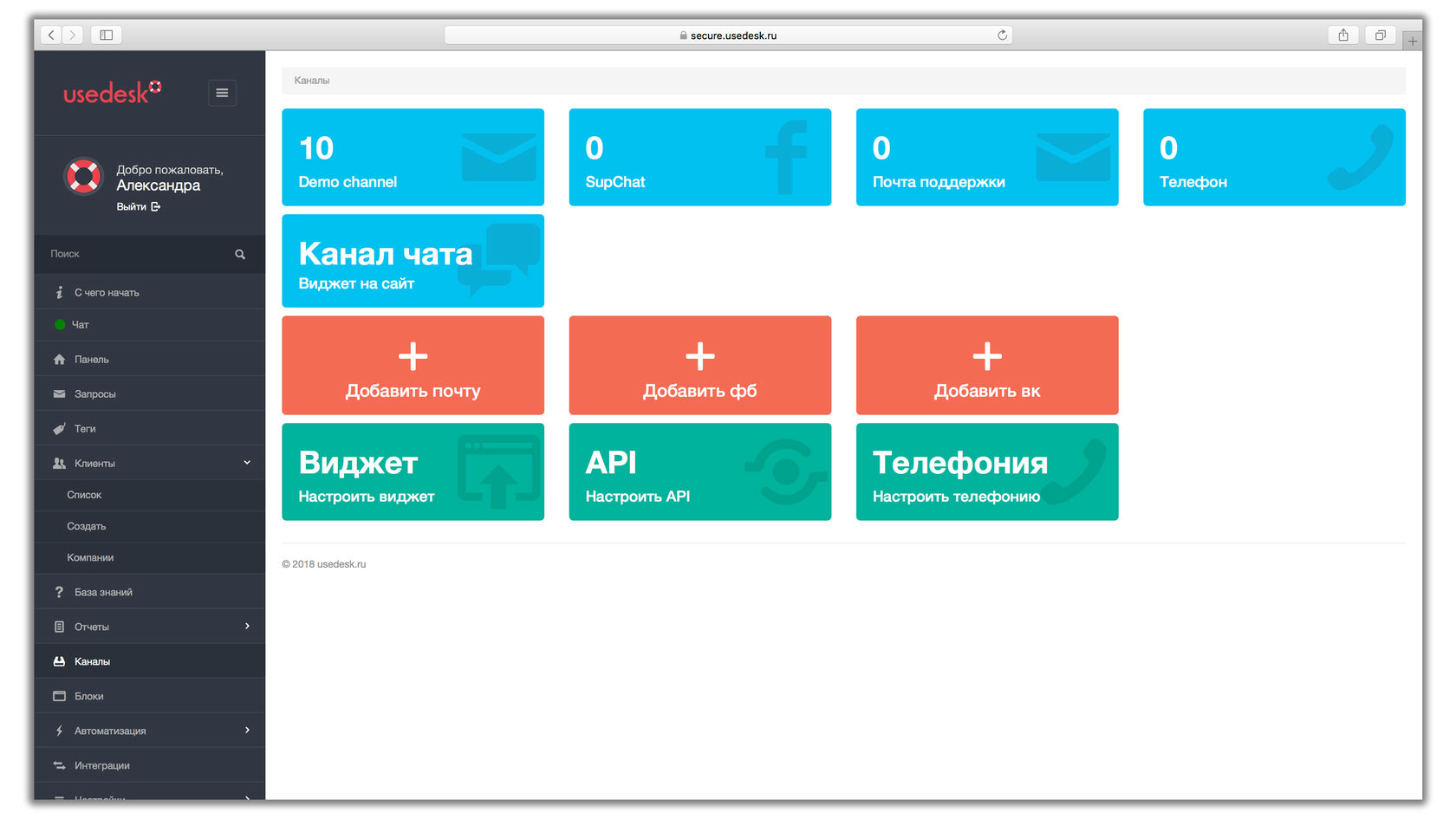
Task: Open the SupChat Facebook channel tile
Action: point(700,157)
